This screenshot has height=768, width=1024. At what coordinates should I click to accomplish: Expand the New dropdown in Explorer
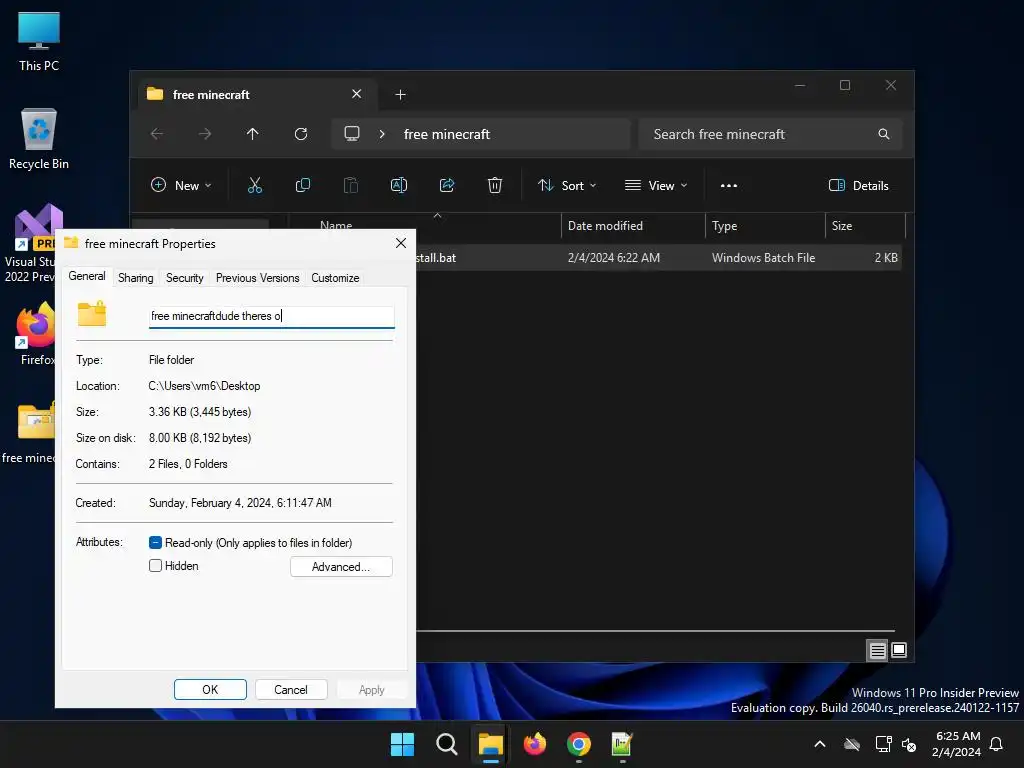pos(181,185)
